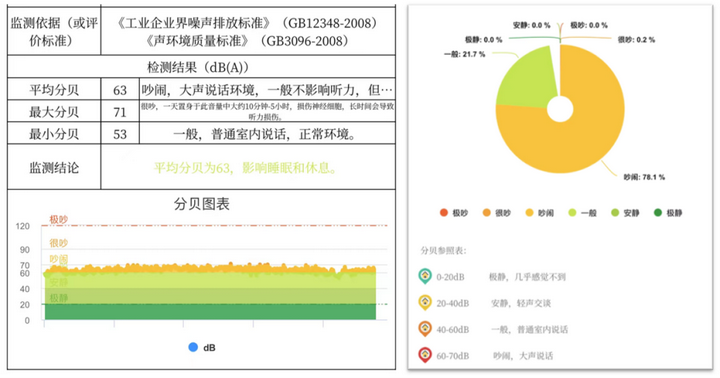Click the 一般，普通室内说话，正常环境 description
This screenshot has height=378, width=720.
pyautogui.click(x=265, y=134)
